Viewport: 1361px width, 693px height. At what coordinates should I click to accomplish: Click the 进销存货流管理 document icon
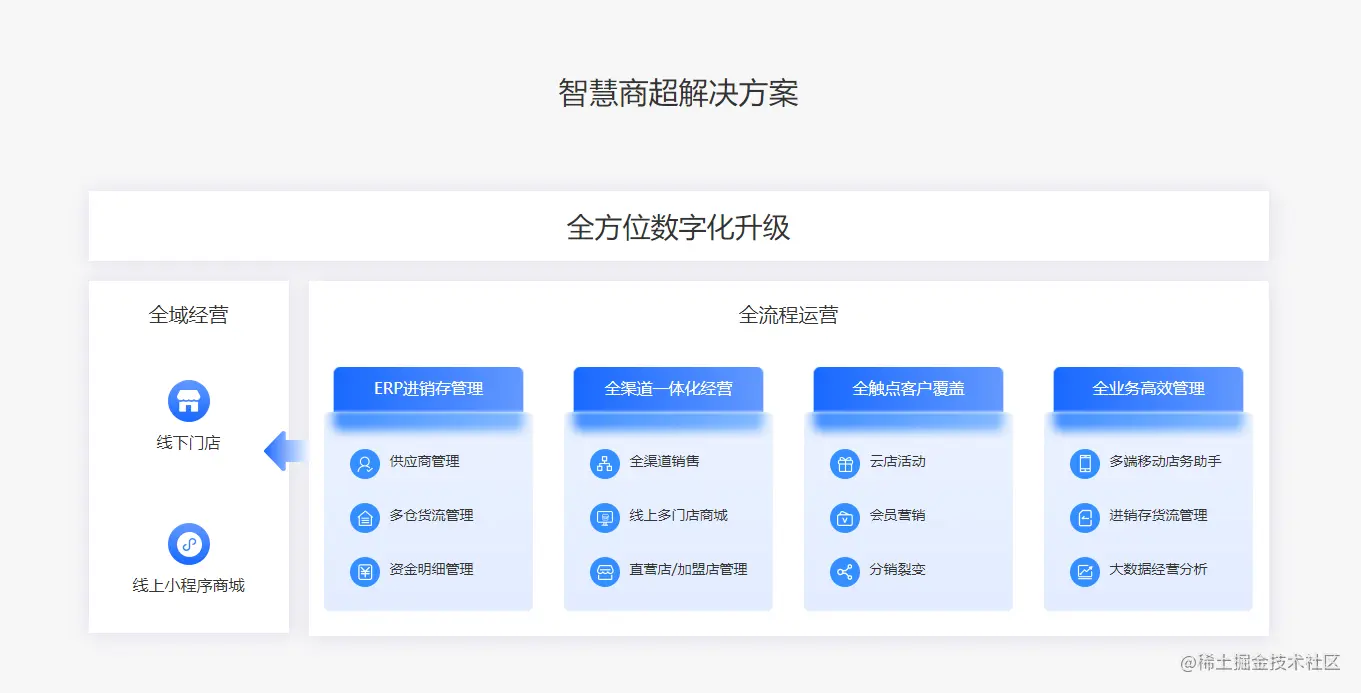click(x=1085, y=518)
